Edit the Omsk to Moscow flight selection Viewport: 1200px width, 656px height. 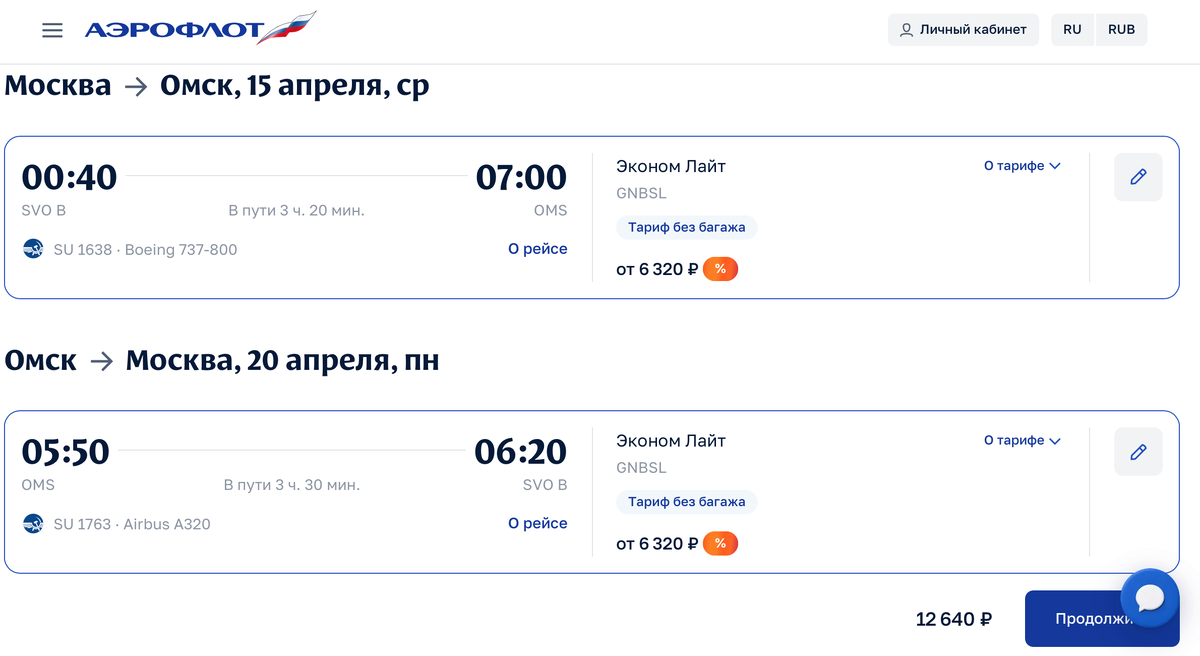point(1138,452)
